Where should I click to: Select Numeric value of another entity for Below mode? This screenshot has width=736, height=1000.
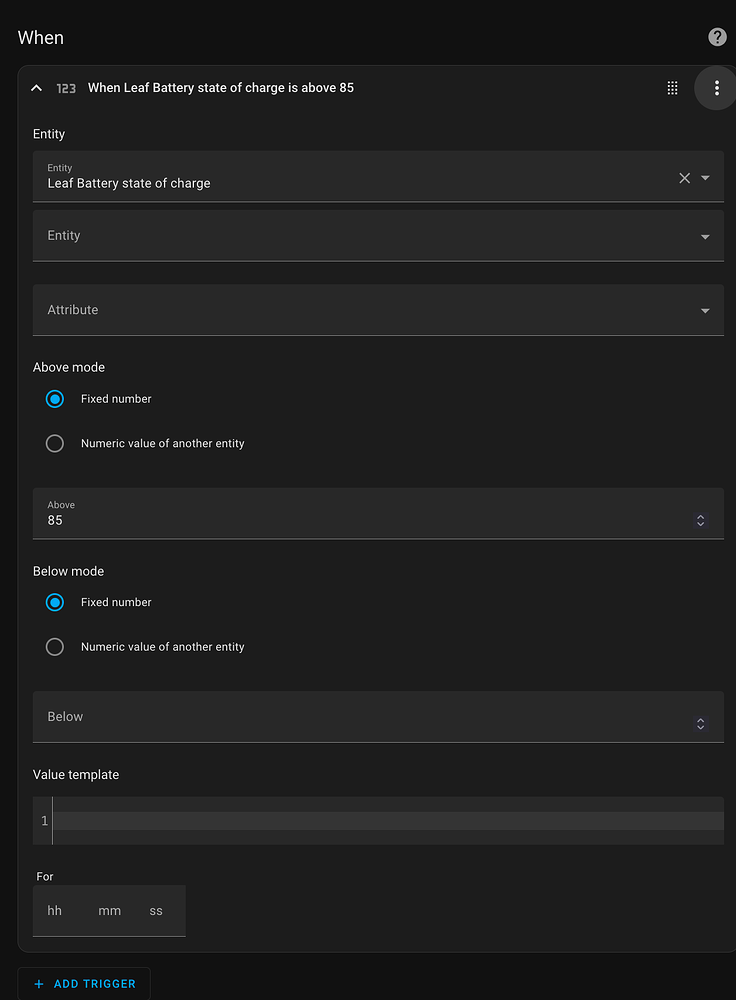point(55,646)
